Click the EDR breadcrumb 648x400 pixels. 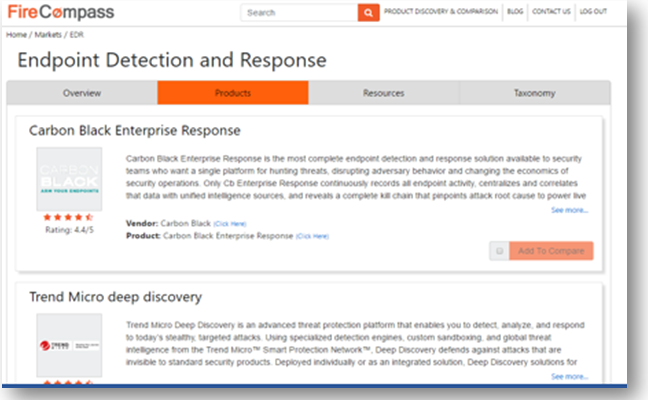pyautogui.click(x=76, y=35)
